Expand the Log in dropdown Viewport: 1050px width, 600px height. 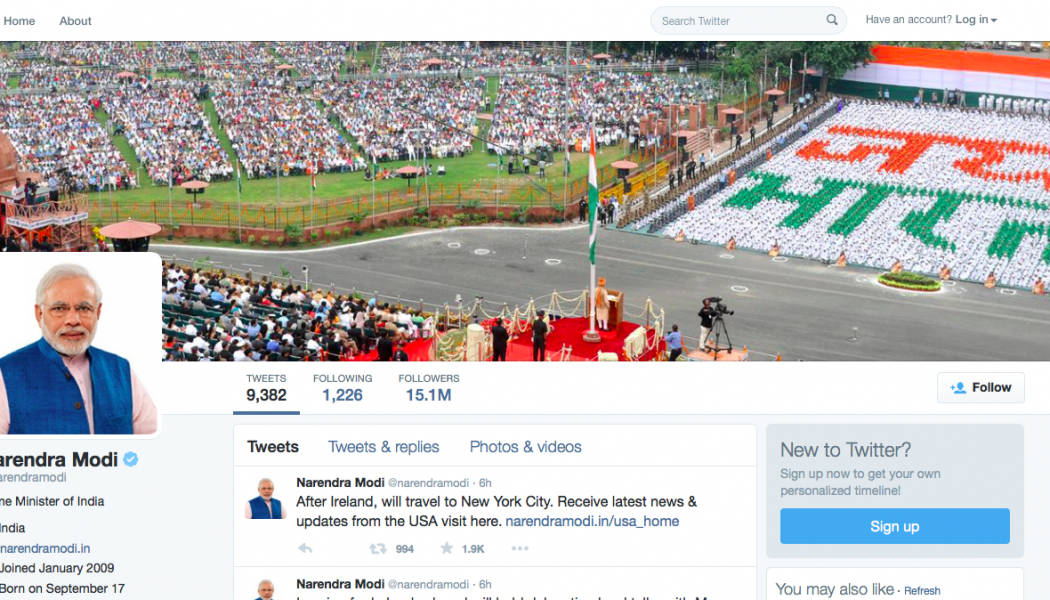[976, 20]
